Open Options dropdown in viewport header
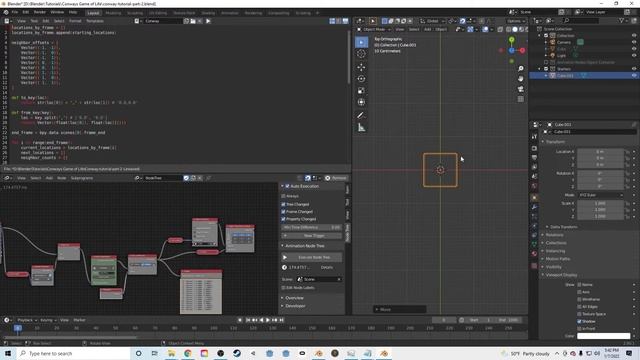The height and width of the screenshot is (360, 640). [x=516, y=21]
